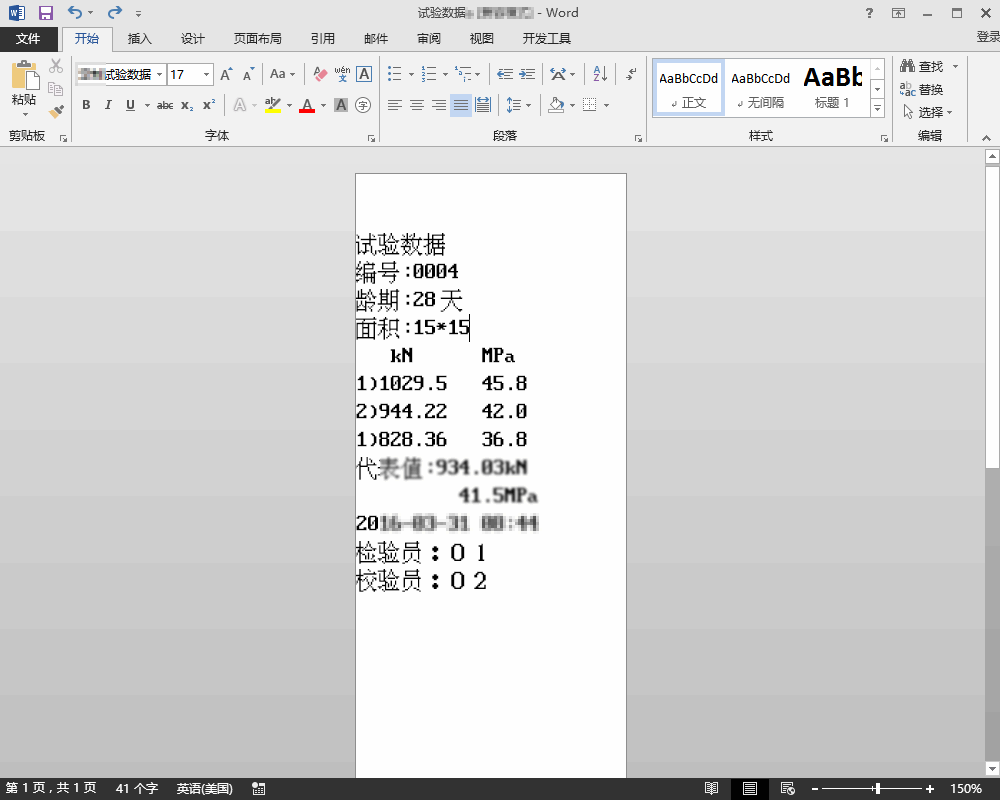Viewport: 1000px width, 800px height.
Task: Switch to the 设计 ribbon tab
Action: (x=193, y=39)
